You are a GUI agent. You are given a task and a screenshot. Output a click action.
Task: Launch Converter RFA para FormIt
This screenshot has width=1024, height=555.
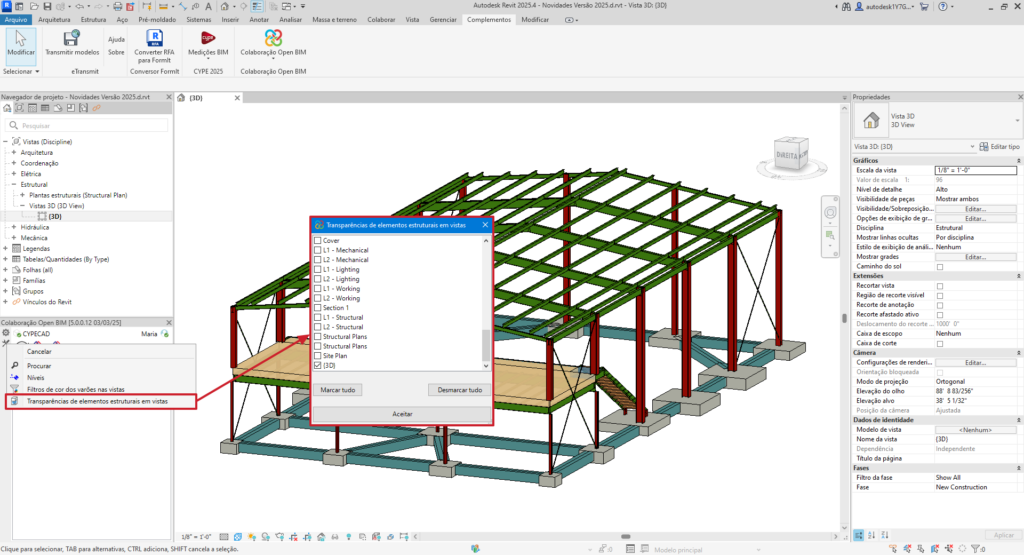point(154,46)
